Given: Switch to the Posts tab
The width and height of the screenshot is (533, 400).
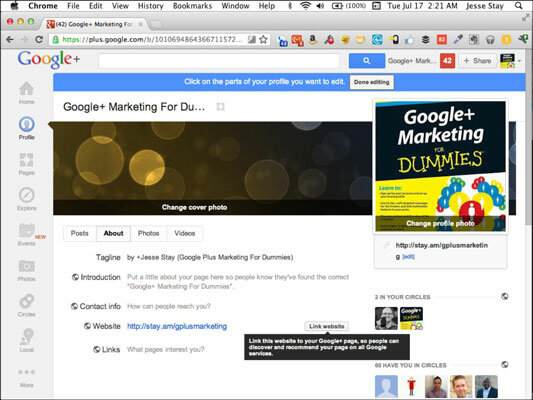Looking at the screenshot, I should coord(80,233).
